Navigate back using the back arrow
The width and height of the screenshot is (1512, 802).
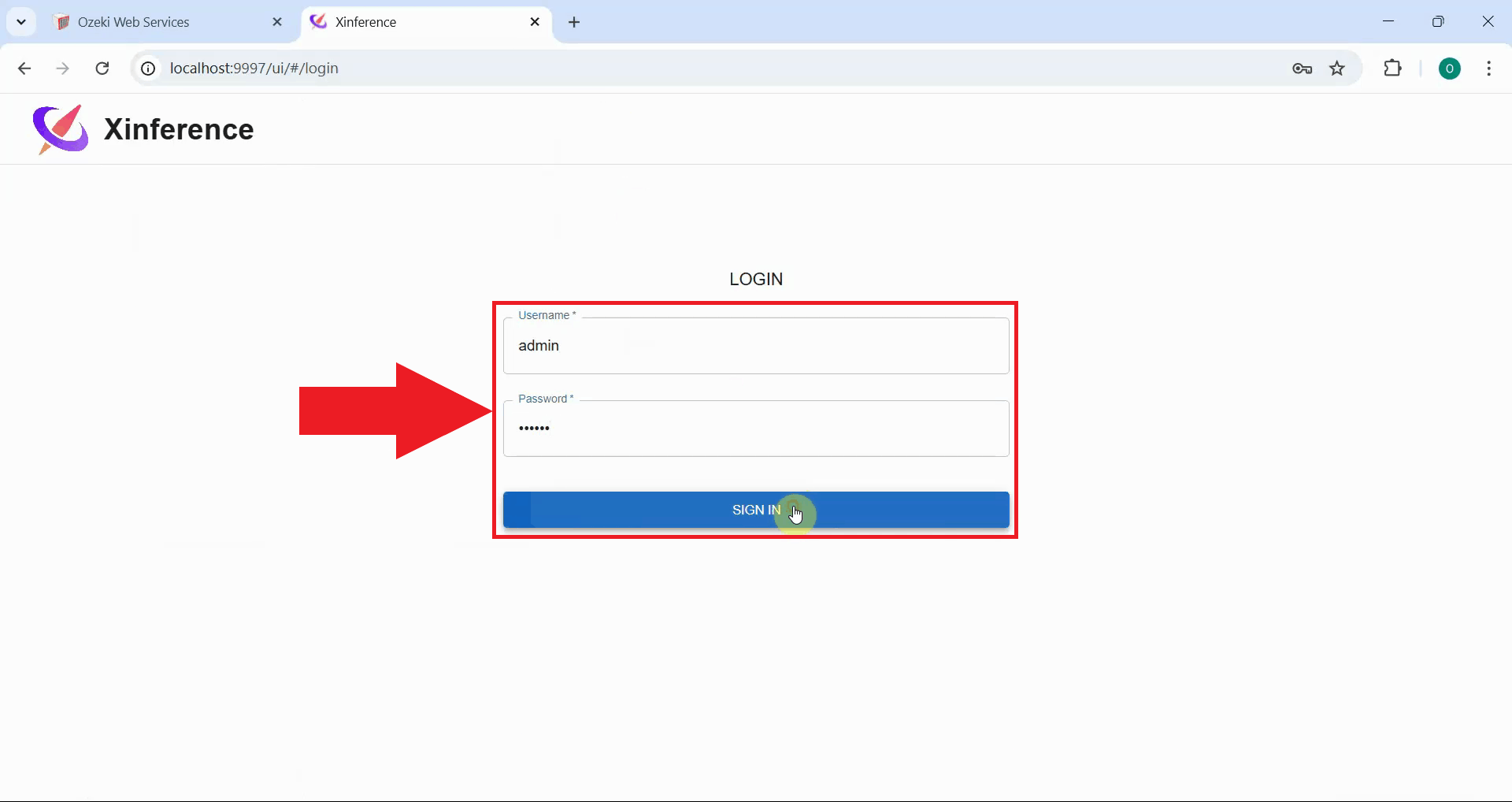tap(24, 69)
